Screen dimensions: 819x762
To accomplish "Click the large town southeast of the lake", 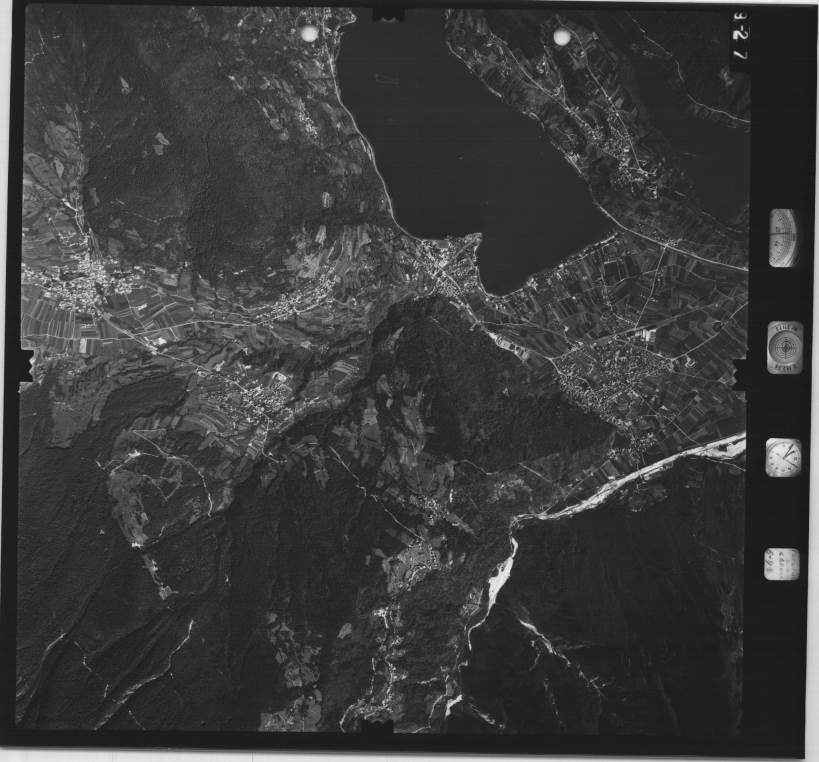I will [x=610, y=370].
